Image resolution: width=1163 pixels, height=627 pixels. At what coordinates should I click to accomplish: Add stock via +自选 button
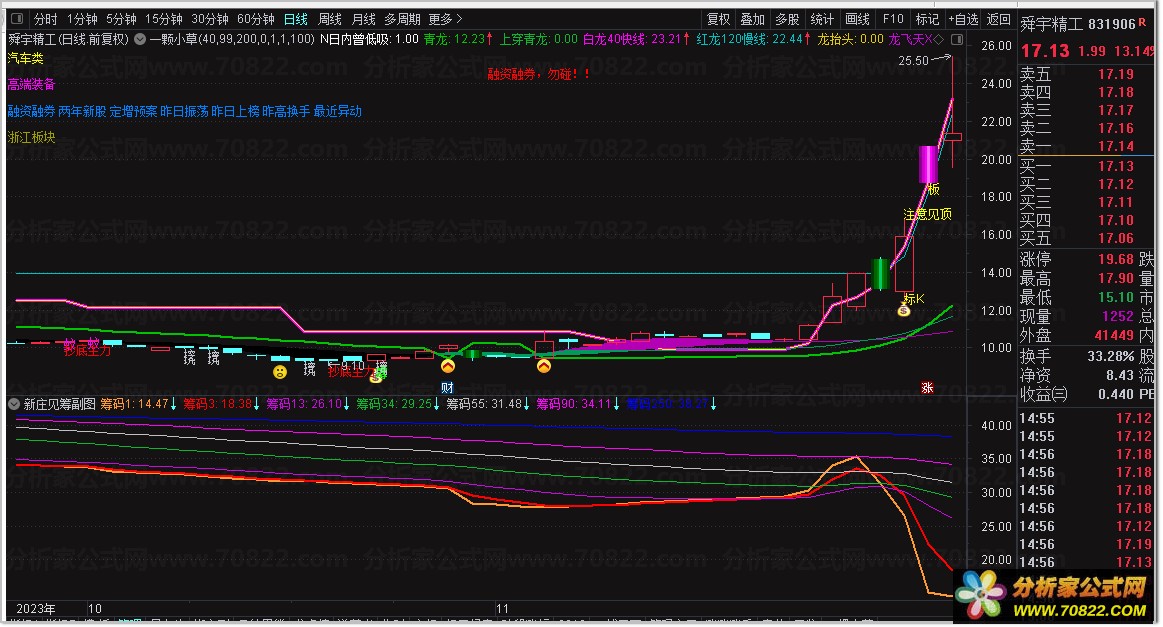pos(963,19)
